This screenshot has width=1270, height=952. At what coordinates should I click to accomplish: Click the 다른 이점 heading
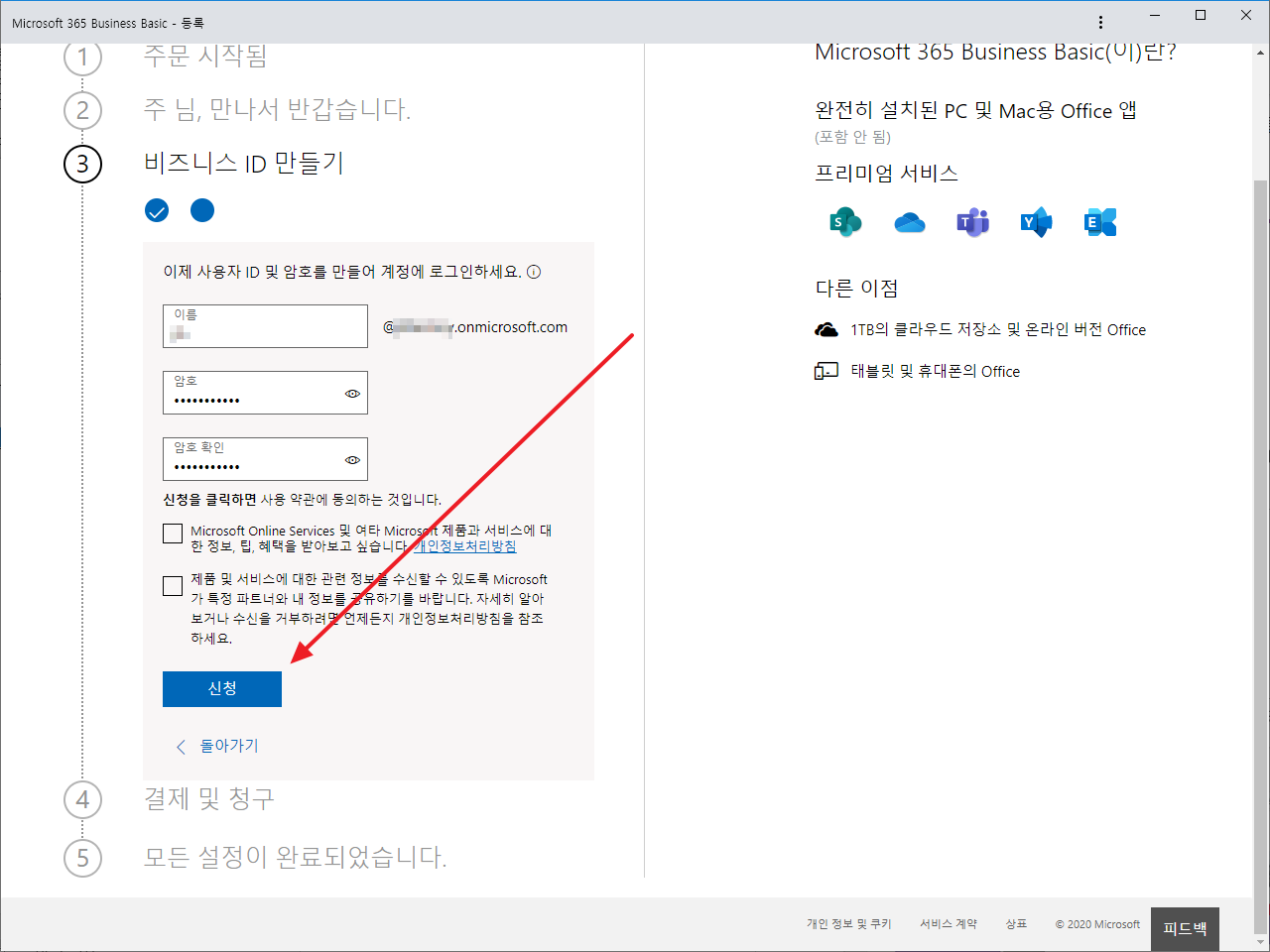click(857, 289)
